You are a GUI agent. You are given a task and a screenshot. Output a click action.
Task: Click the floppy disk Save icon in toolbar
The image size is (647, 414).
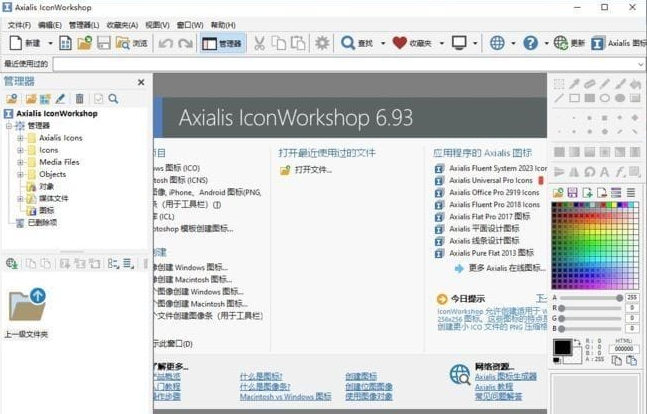click(x=104, y=43)
